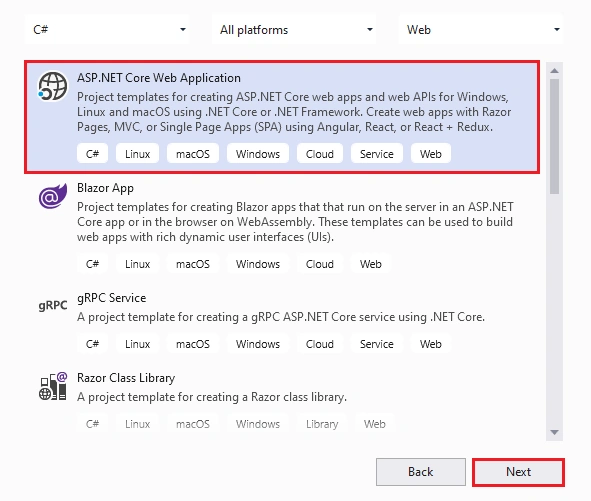Click the Linux tag under gRPC Service

(138, 343)
